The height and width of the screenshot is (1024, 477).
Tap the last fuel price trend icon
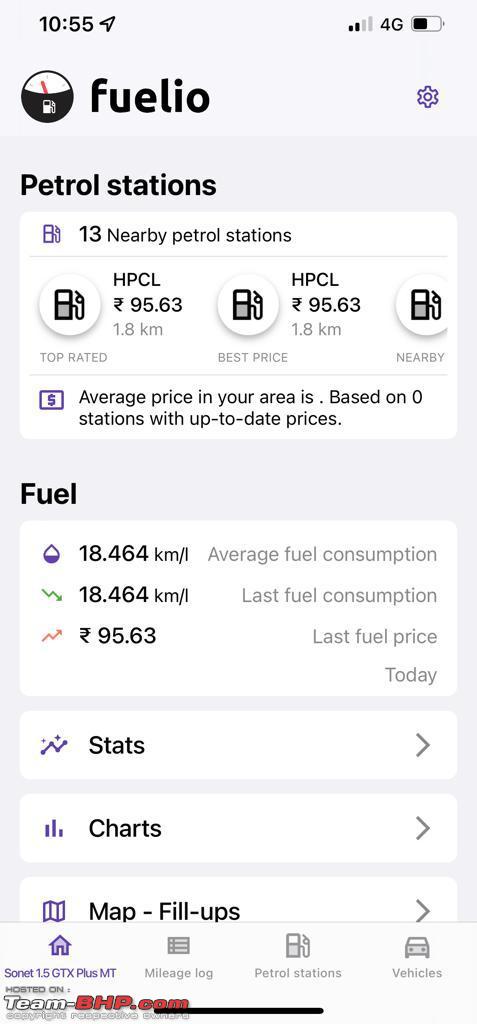coord(51,635)
